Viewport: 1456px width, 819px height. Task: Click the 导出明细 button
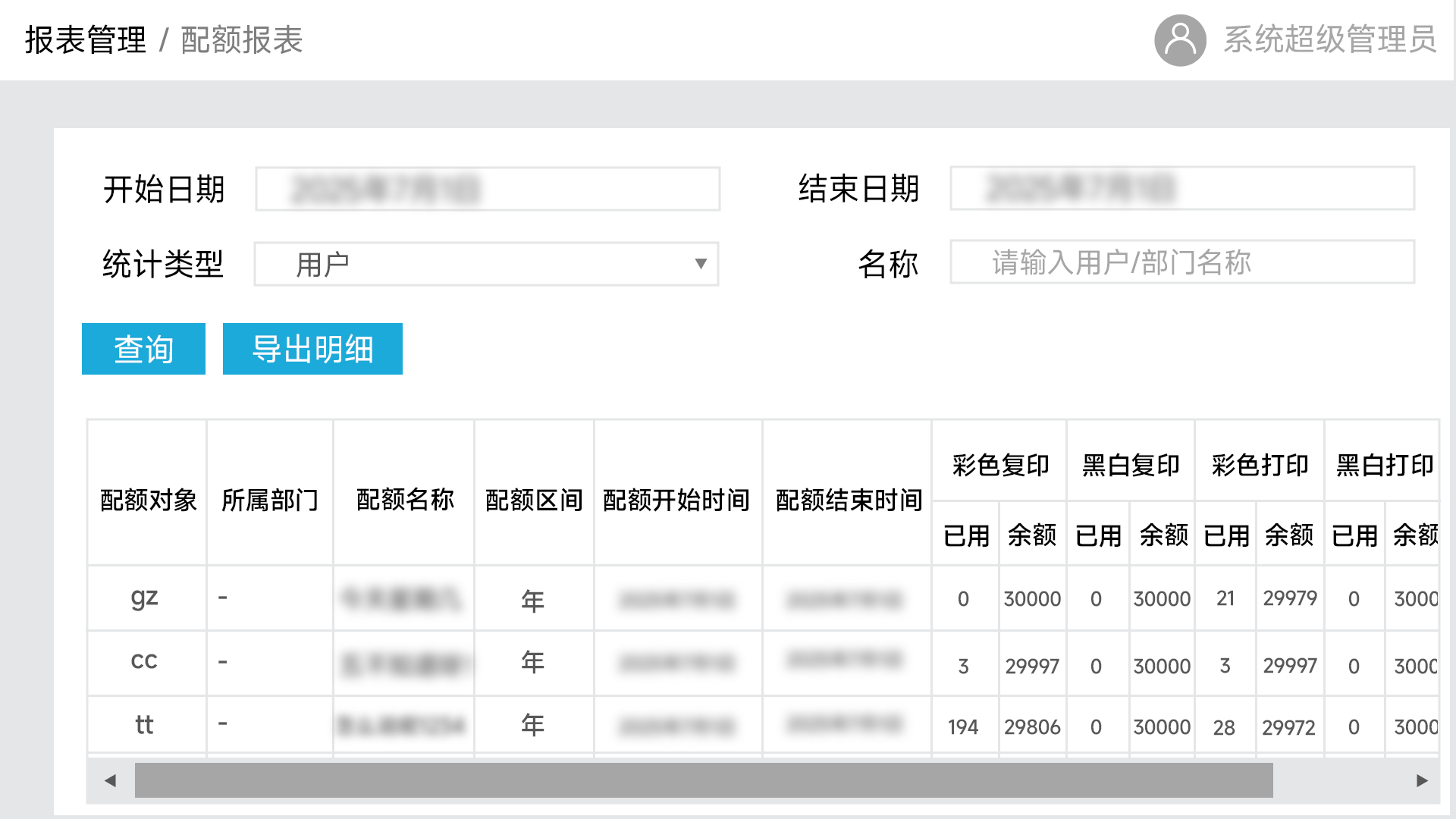coord(312,349)
